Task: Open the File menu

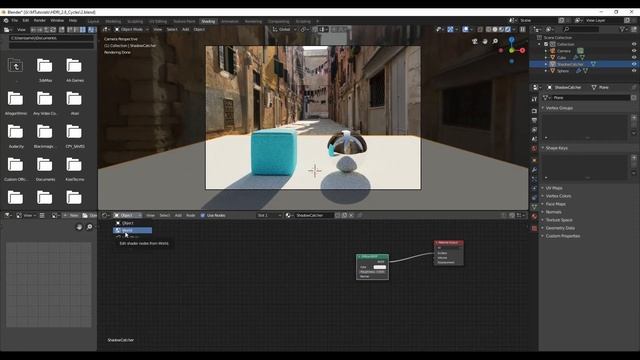Action: coord(15,20)
